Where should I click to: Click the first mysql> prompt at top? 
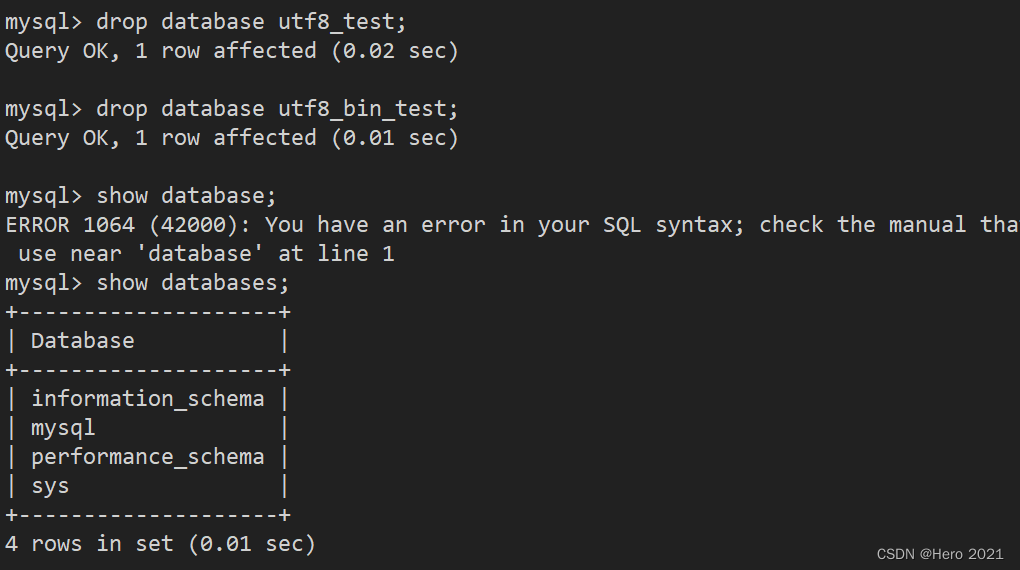click(x=44, y=22)
